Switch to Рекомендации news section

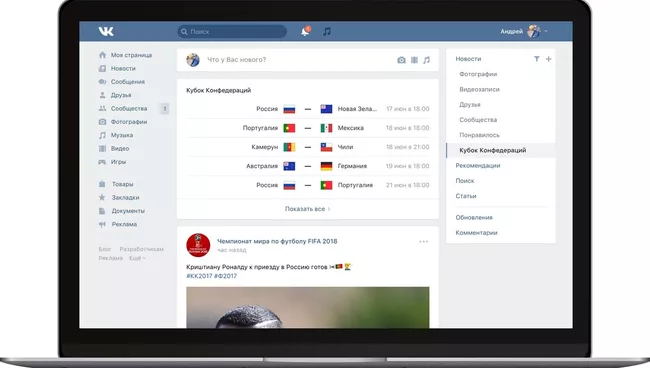pyautogui.click(x=478, y=166)
